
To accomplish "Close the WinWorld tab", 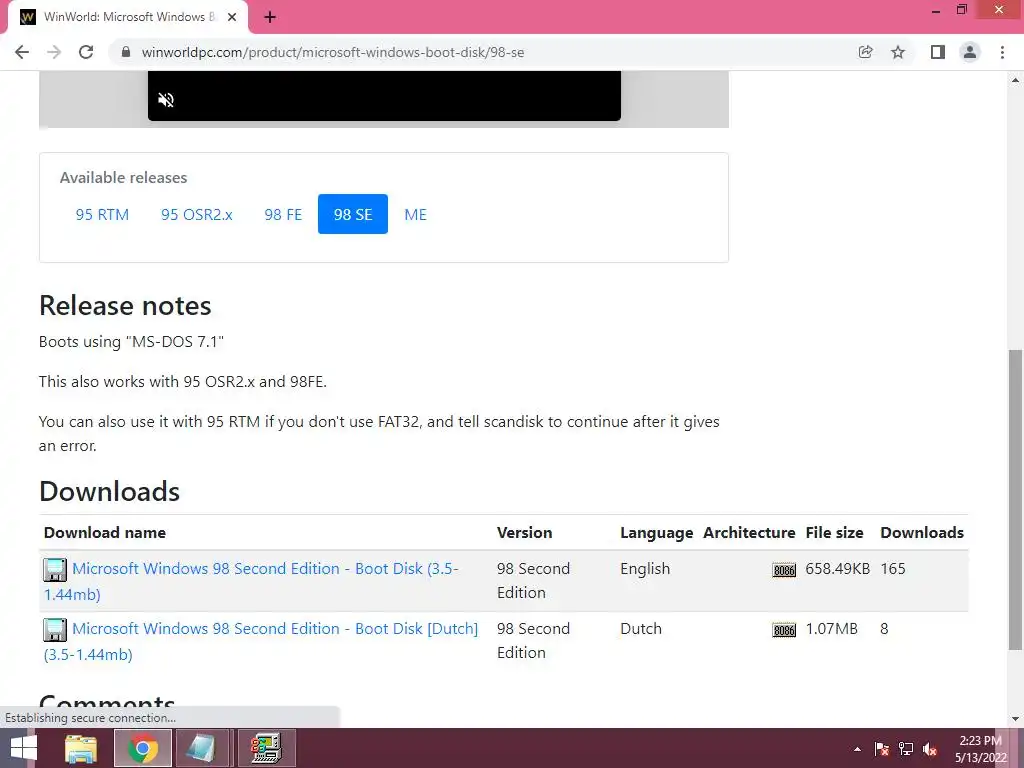I will tap(232, 18).
